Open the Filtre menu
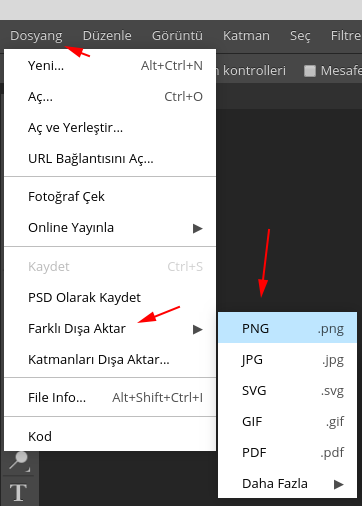Image resolution: width=362 pixels, height=506 pixels. pos(346,36)
